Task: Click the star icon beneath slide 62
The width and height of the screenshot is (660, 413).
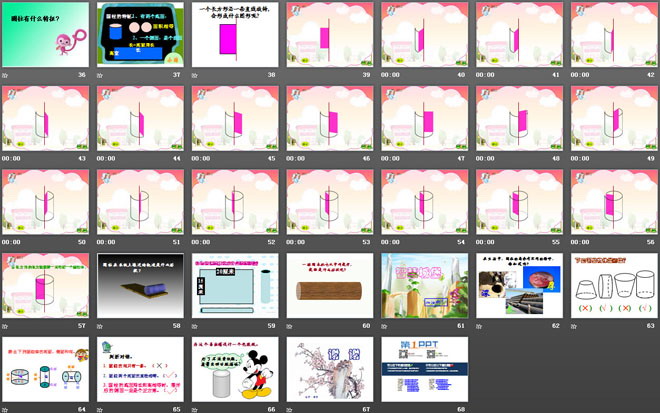Action: click(x=481, y=326)
